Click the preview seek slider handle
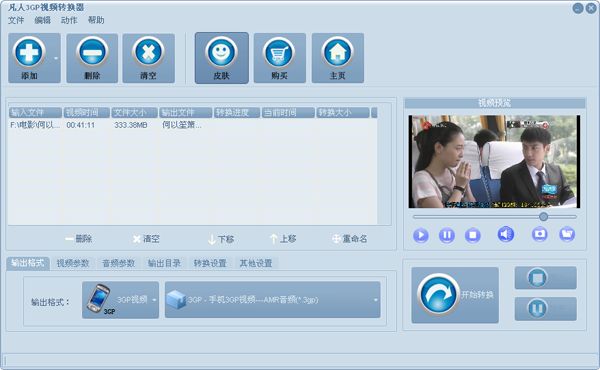The width and height of the screenshot is (600, 370). 543,217
